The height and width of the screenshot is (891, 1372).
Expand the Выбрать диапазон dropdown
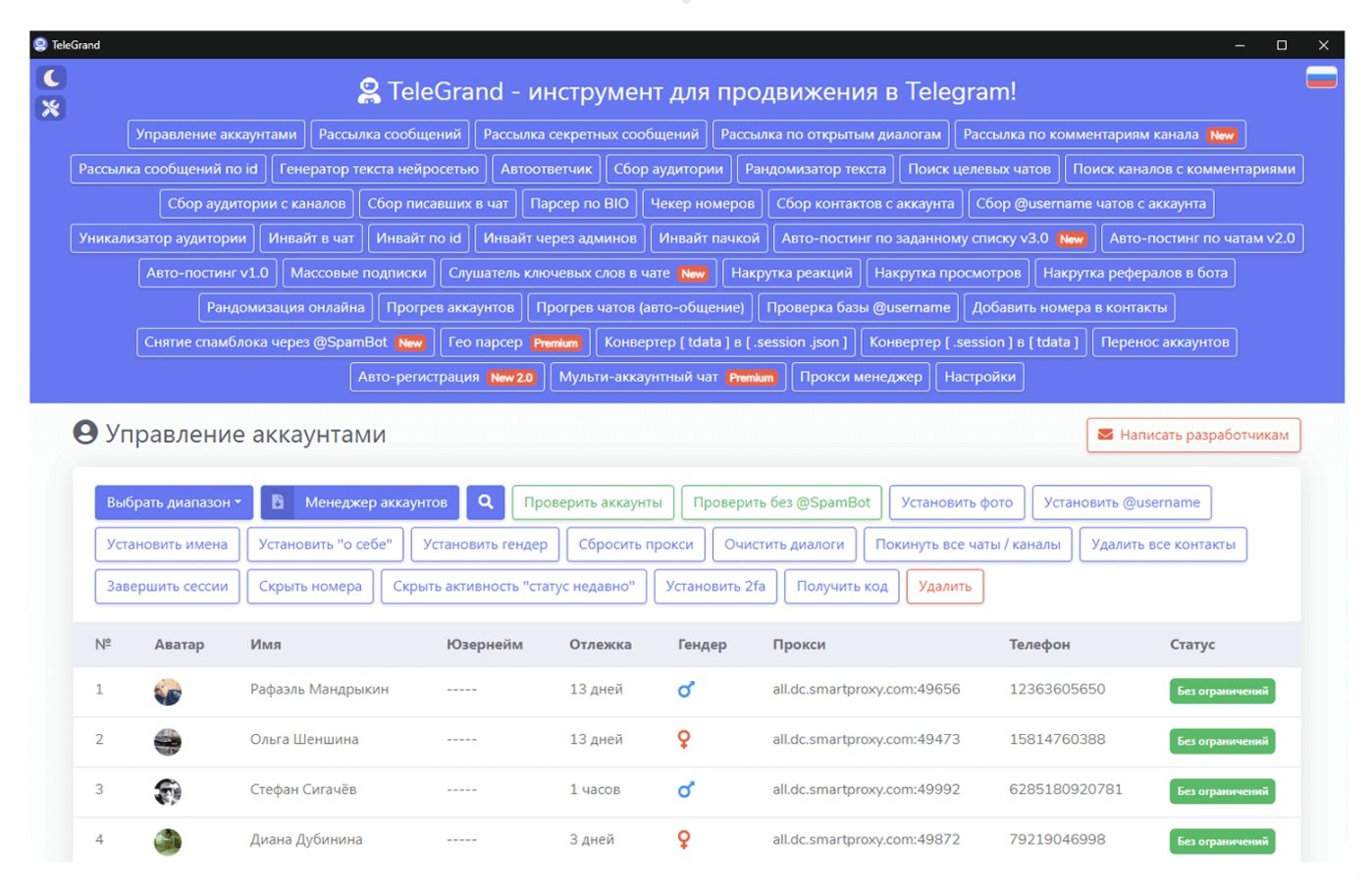tap(174, 502)
